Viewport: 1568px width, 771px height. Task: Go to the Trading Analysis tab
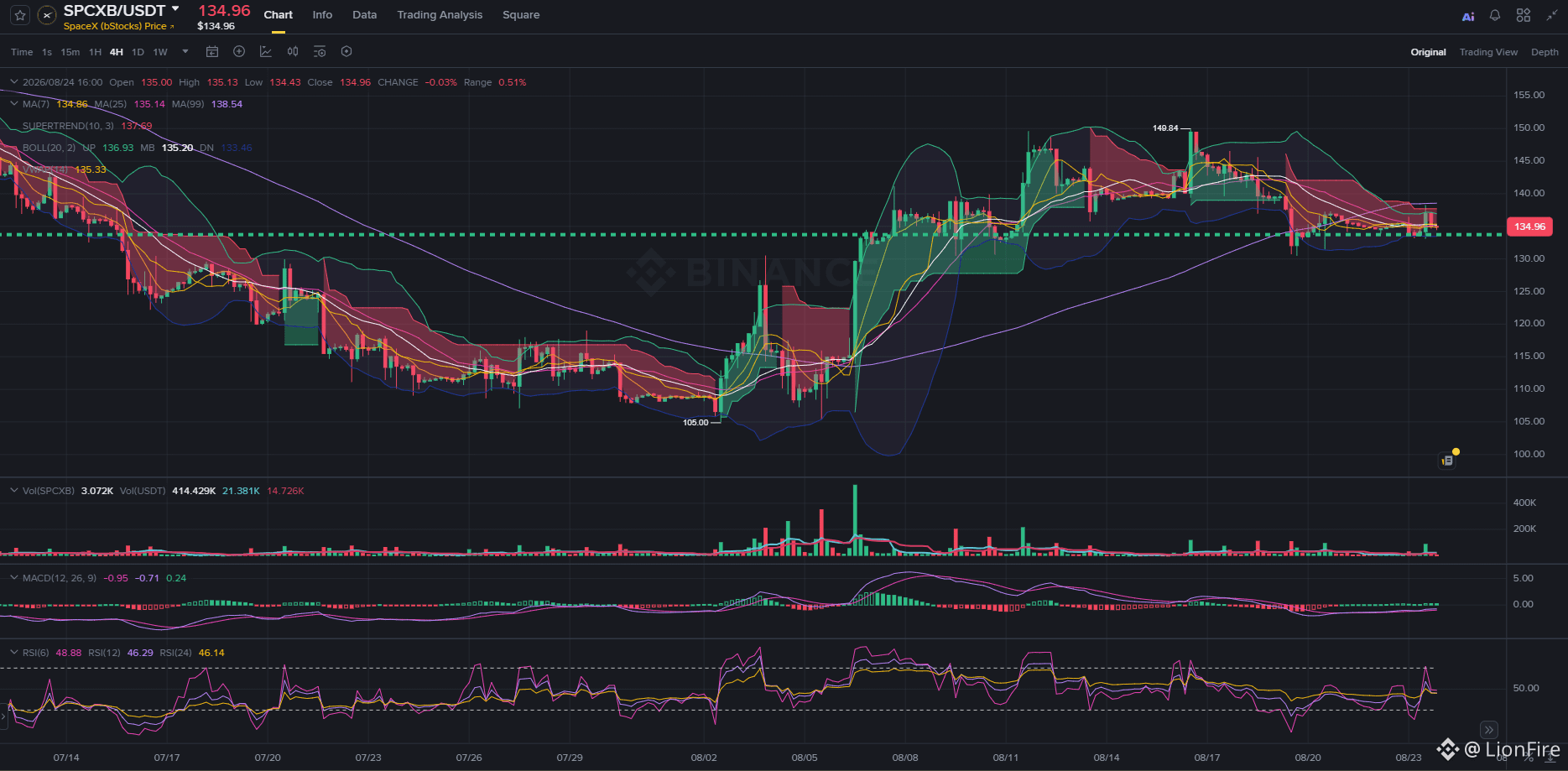click(x=440, y=15)
